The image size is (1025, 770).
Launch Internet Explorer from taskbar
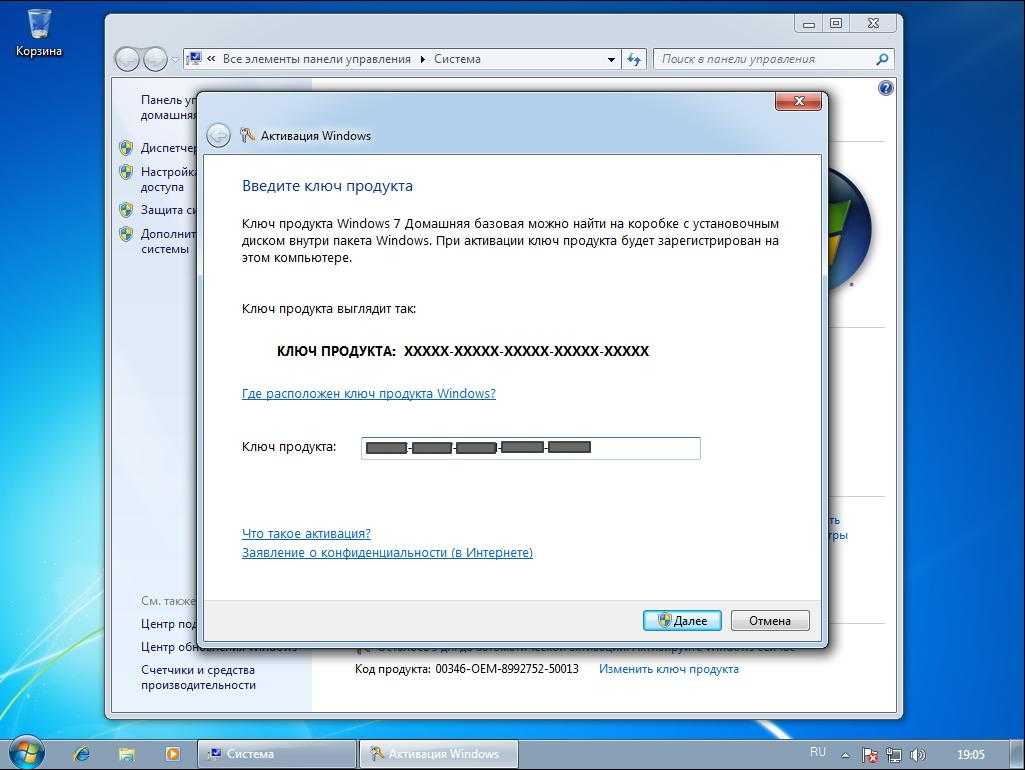point(82,754)
